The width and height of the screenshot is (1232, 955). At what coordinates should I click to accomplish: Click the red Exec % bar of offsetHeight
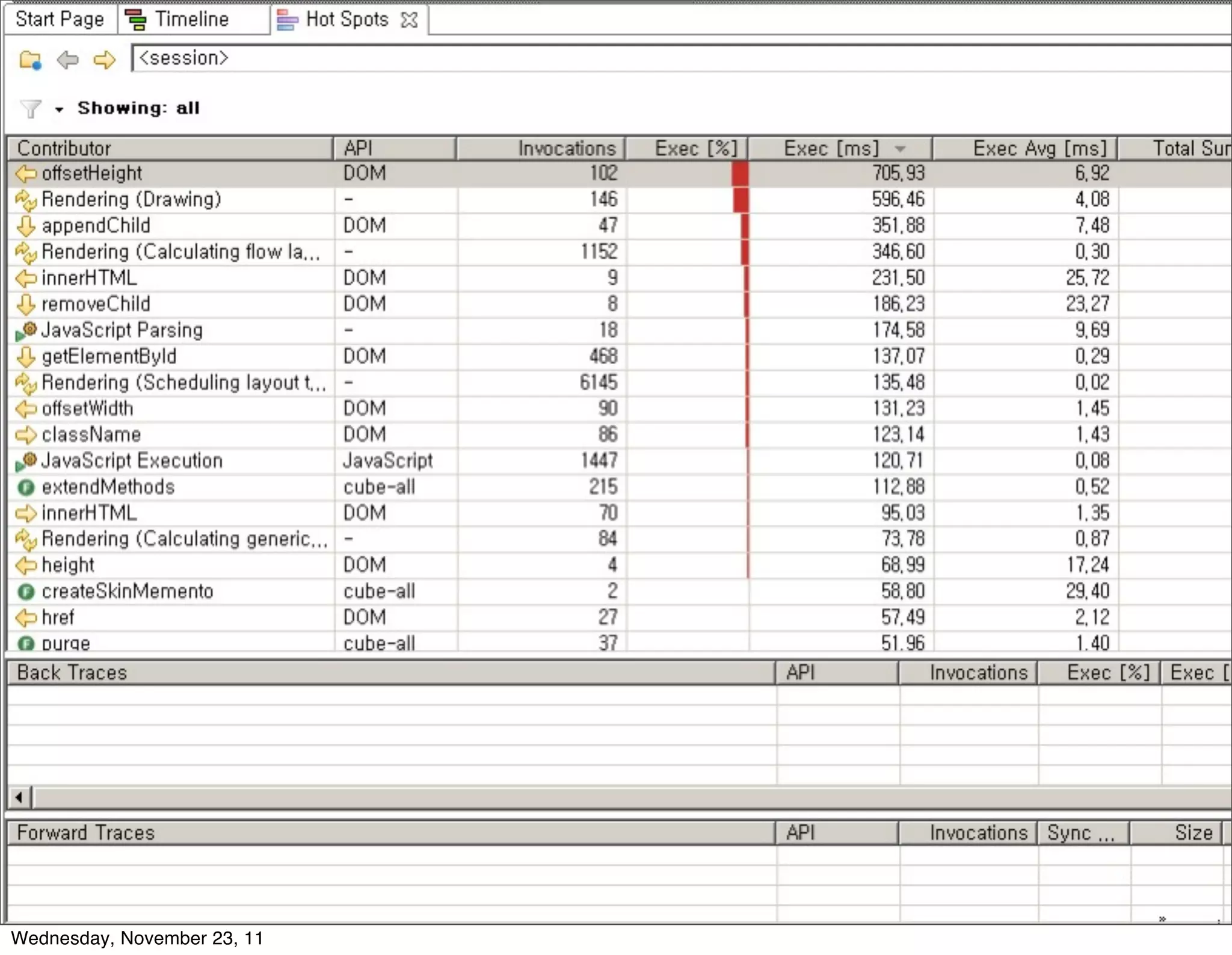pyautogui.click(x=740, y=174)
